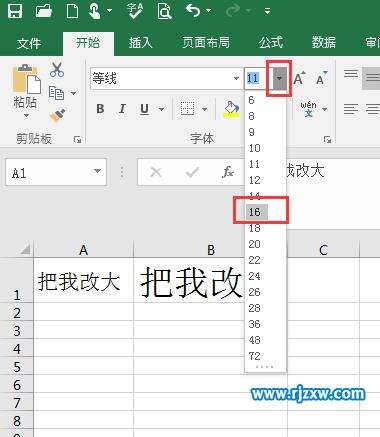Click the Print Preview icon
The image size is (380, 437).
[x=164, y=11]
